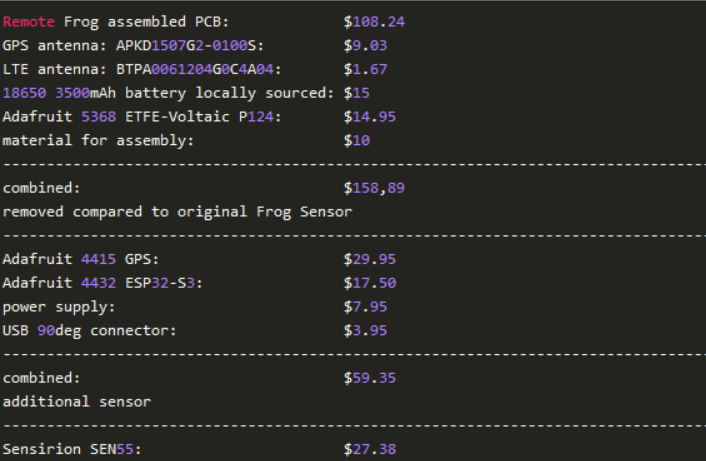706x461 pixels.
Task: Click the "power supply" label
Action: point(58,307)
